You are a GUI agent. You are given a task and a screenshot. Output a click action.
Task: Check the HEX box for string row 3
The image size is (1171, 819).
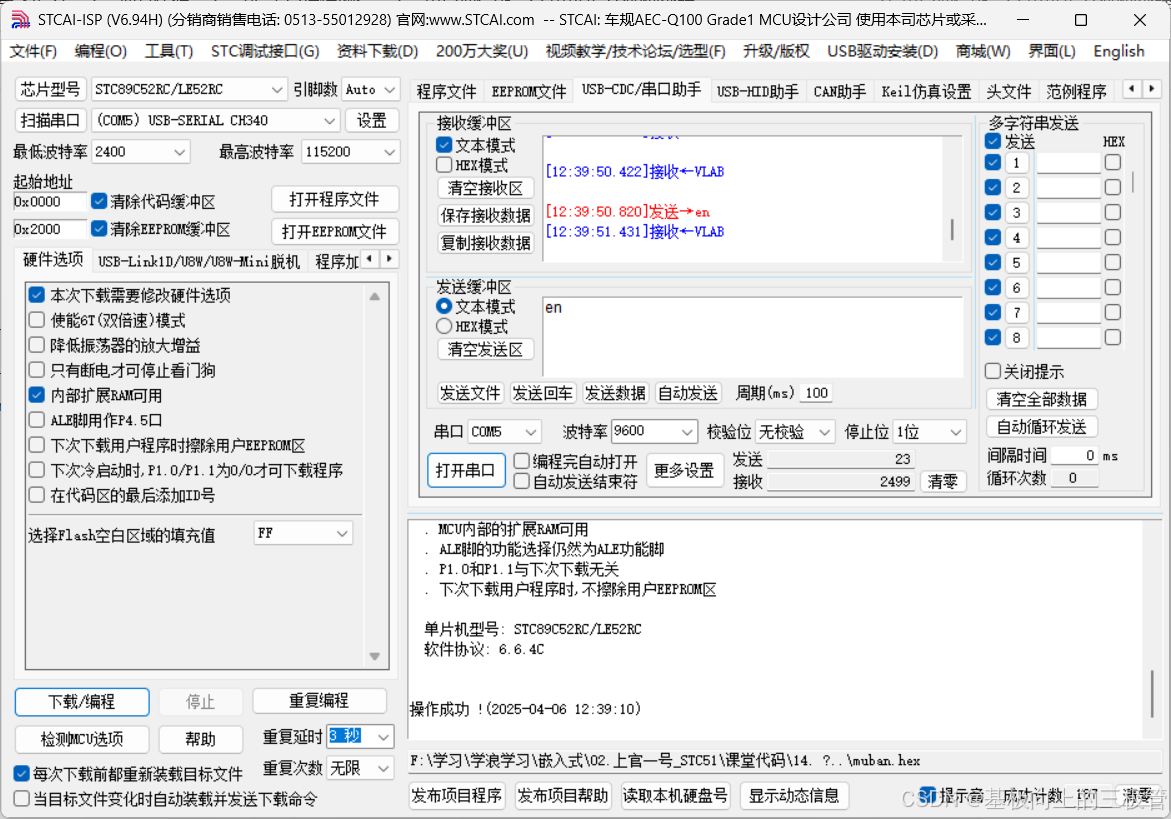click(x=1113, y=212)
